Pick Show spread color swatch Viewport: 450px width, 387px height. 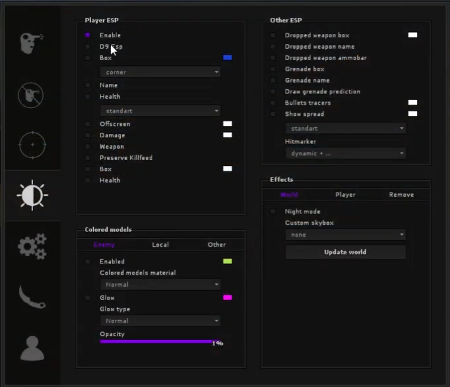413,114
